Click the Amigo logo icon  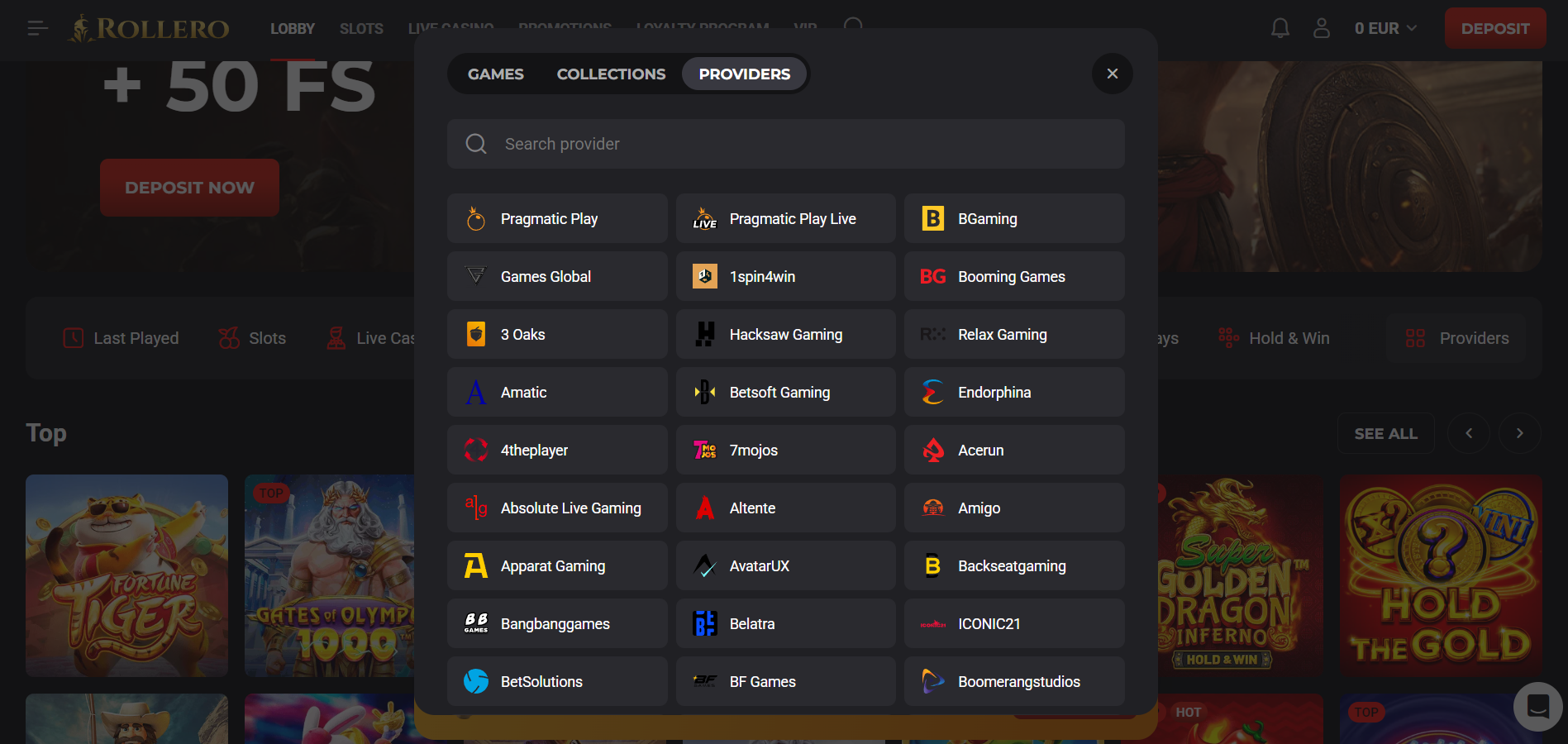[933, 508]
